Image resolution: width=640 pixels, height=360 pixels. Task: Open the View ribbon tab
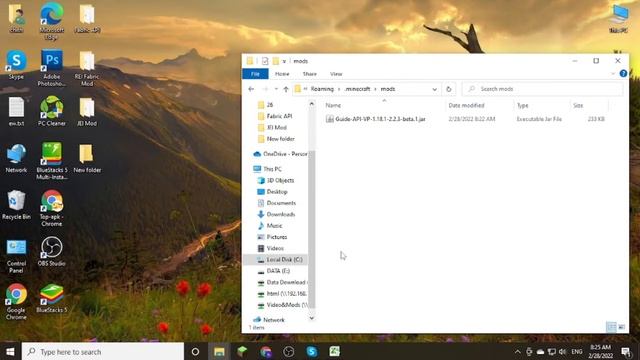(336, 74)
